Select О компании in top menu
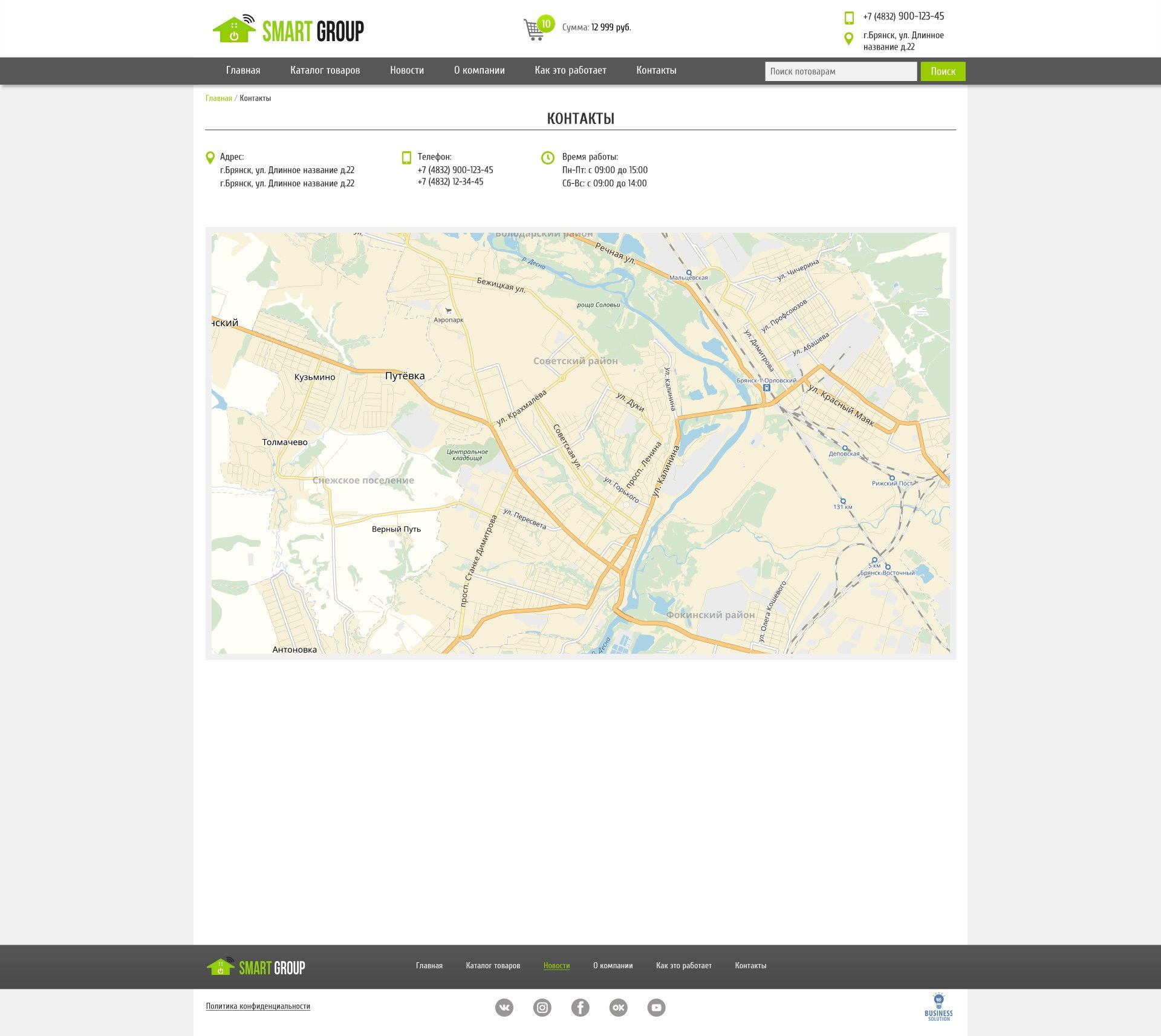The width and height of the screenshot is (1161, 1036). 479,70
